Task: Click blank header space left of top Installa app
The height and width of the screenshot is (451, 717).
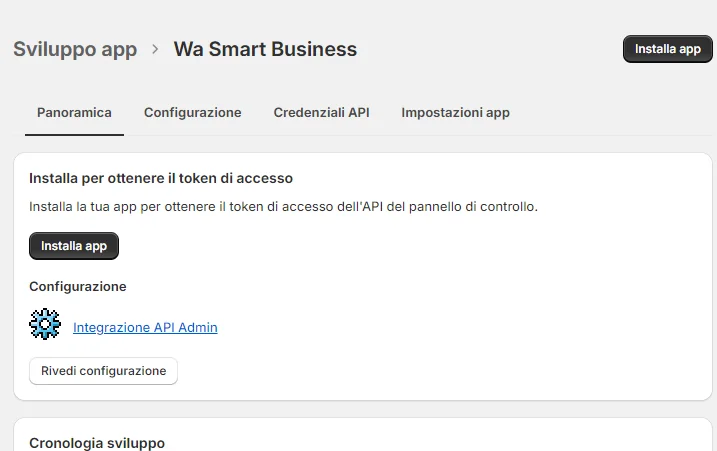Action: pyautogui.click(x=490, y=49)
